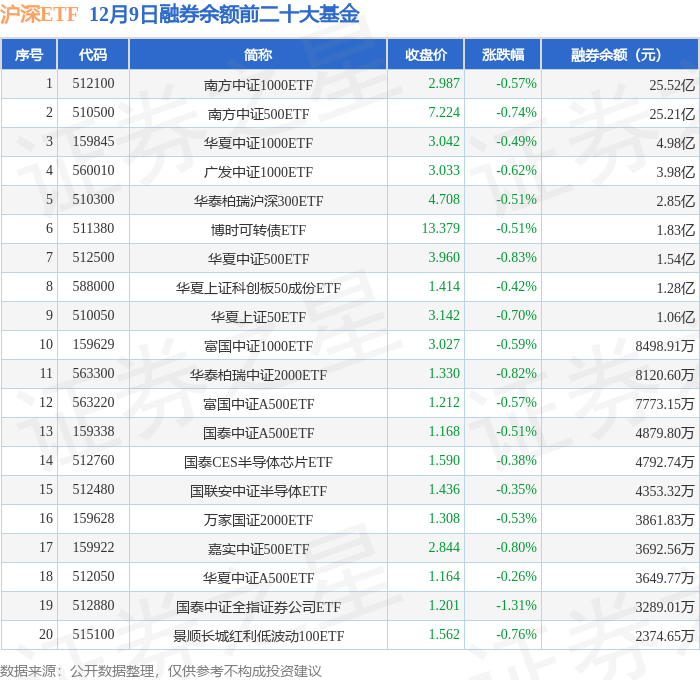Click the 8498.91万 balance value
Viewport: 700px width, 680px height.
(x=665, y=346)
